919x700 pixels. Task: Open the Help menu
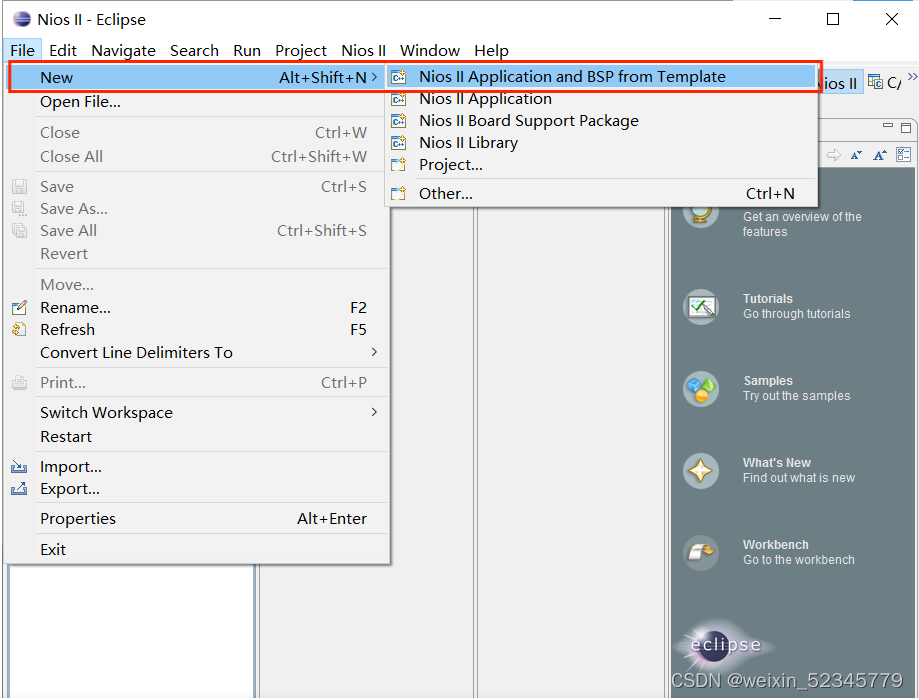coord(491,50)
